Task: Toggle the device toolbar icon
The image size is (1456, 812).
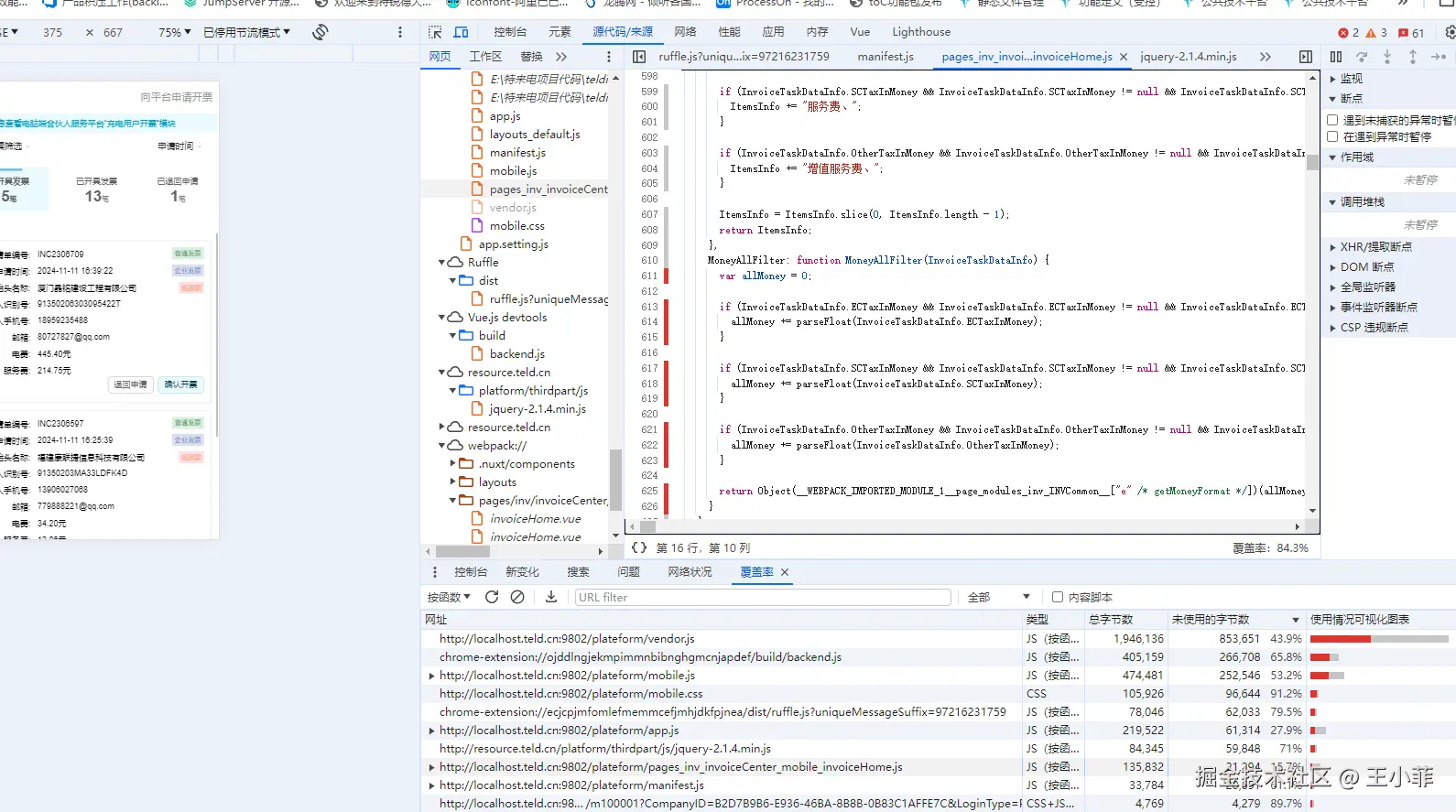Action: pyautogui.click(x=461, y=32)
